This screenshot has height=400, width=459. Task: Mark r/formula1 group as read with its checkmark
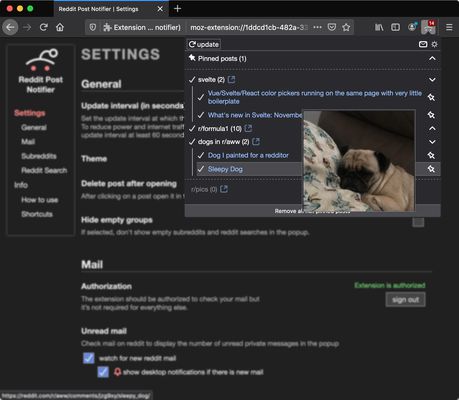coord(192,128)
